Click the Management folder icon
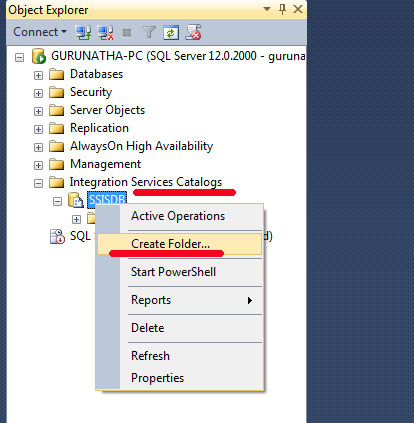The image size is (414, 423). [x=56, y=164]
